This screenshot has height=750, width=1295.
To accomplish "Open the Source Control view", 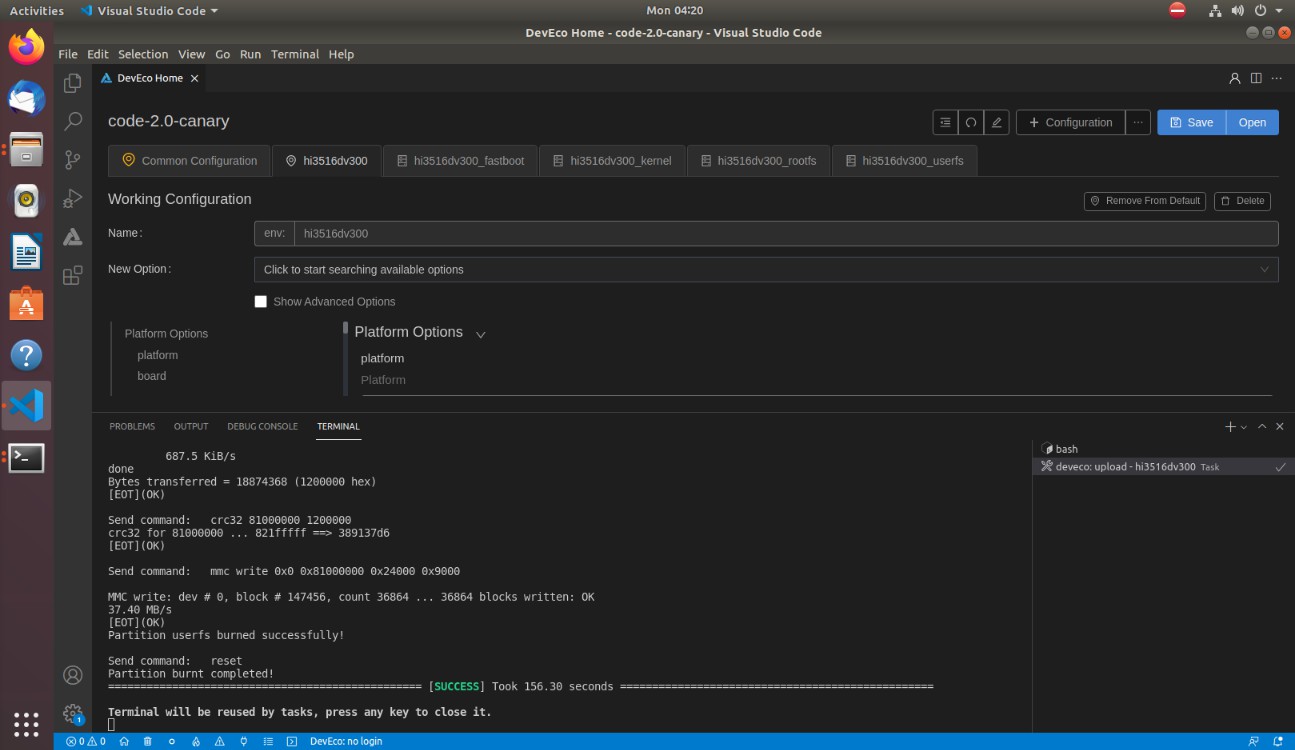I will tap(72, 160).
